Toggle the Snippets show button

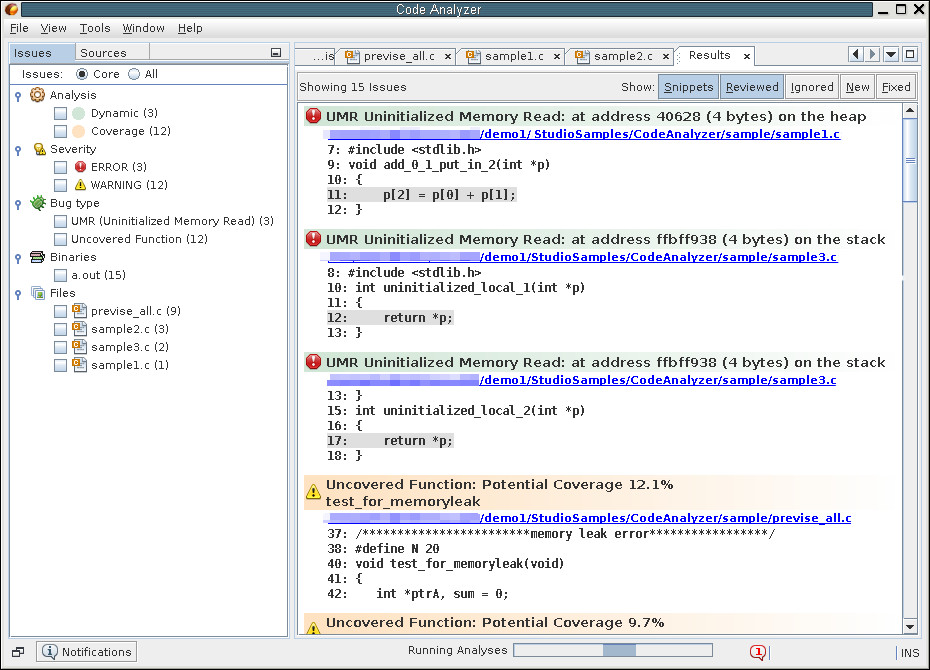click(688, 87)
